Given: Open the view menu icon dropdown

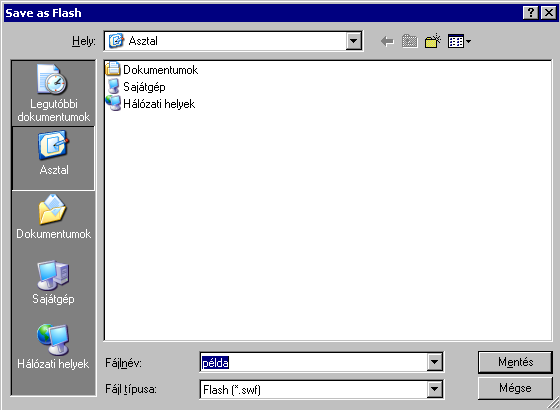Looking at the screenshot, I should [x=459, y=41].
